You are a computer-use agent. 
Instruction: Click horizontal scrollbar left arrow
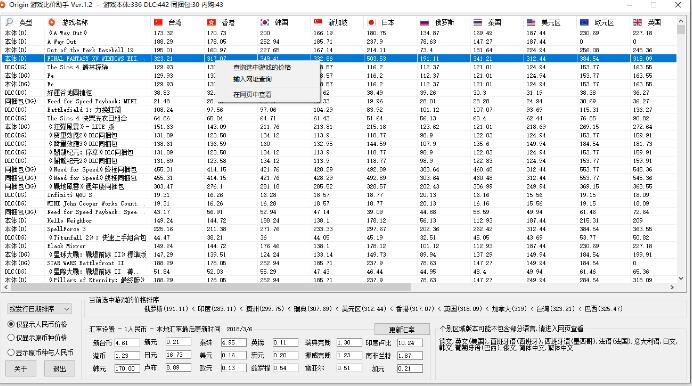pyautogui.click(x=6, y=287)
